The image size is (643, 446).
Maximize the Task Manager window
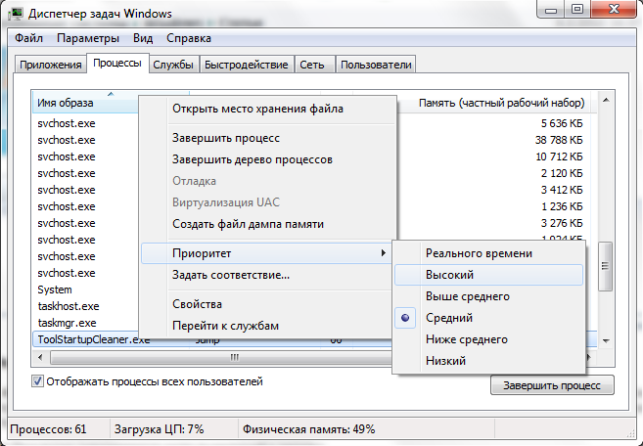[x=577, y=9]
